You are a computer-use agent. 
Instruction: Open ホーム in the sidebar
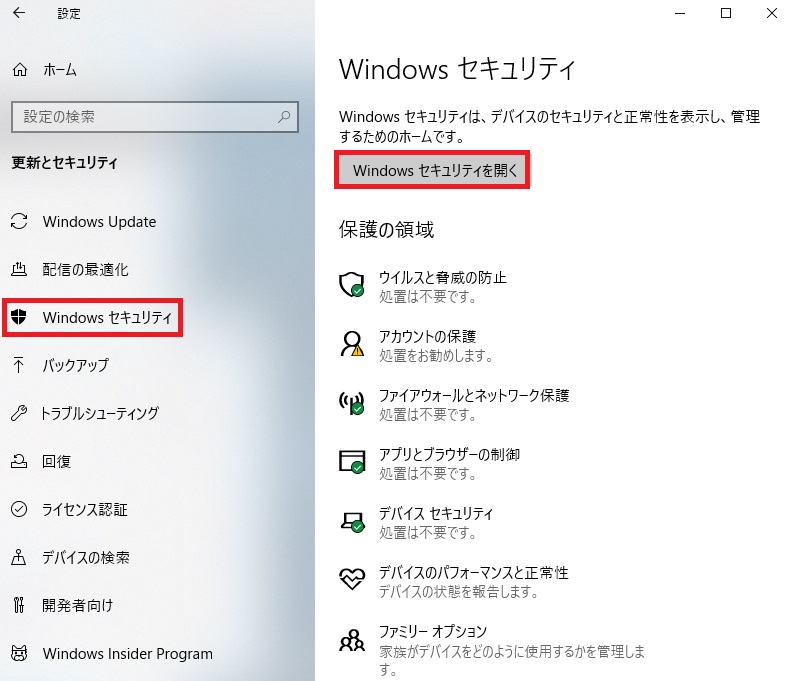(x=59, y=70)
